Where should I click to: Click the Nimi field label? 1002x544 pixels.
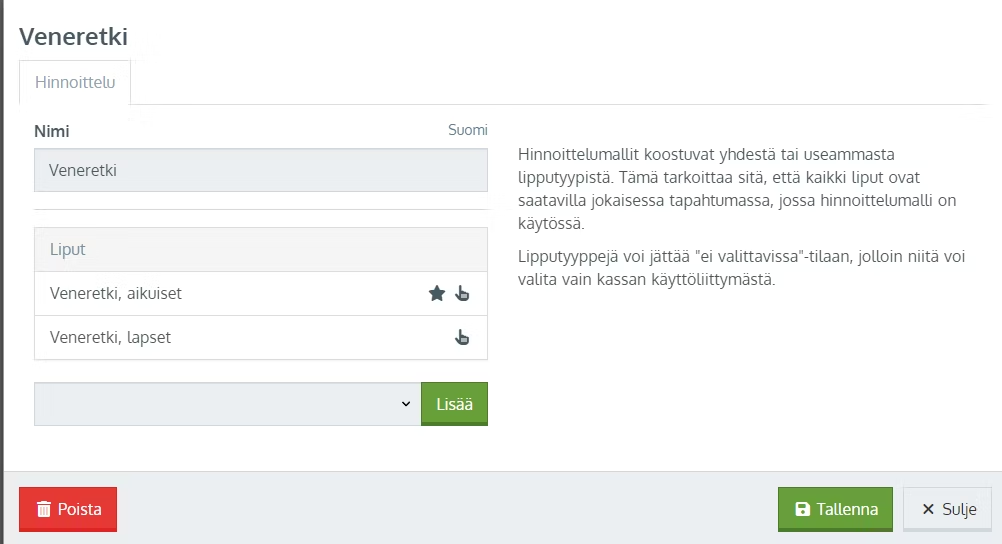coord(52,131)
